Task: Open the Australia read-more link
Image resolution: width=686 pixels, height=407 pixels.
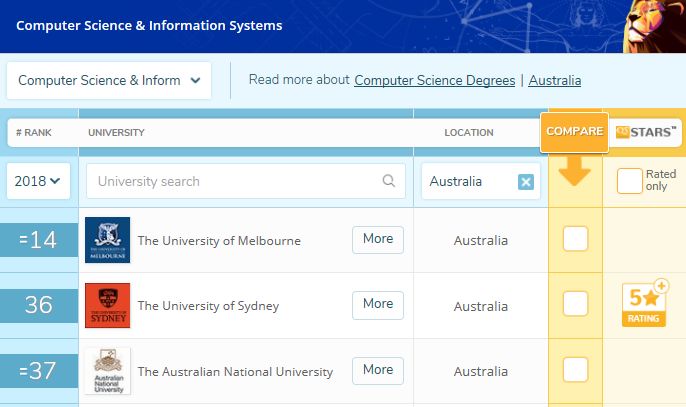Action: coord(555,81)
